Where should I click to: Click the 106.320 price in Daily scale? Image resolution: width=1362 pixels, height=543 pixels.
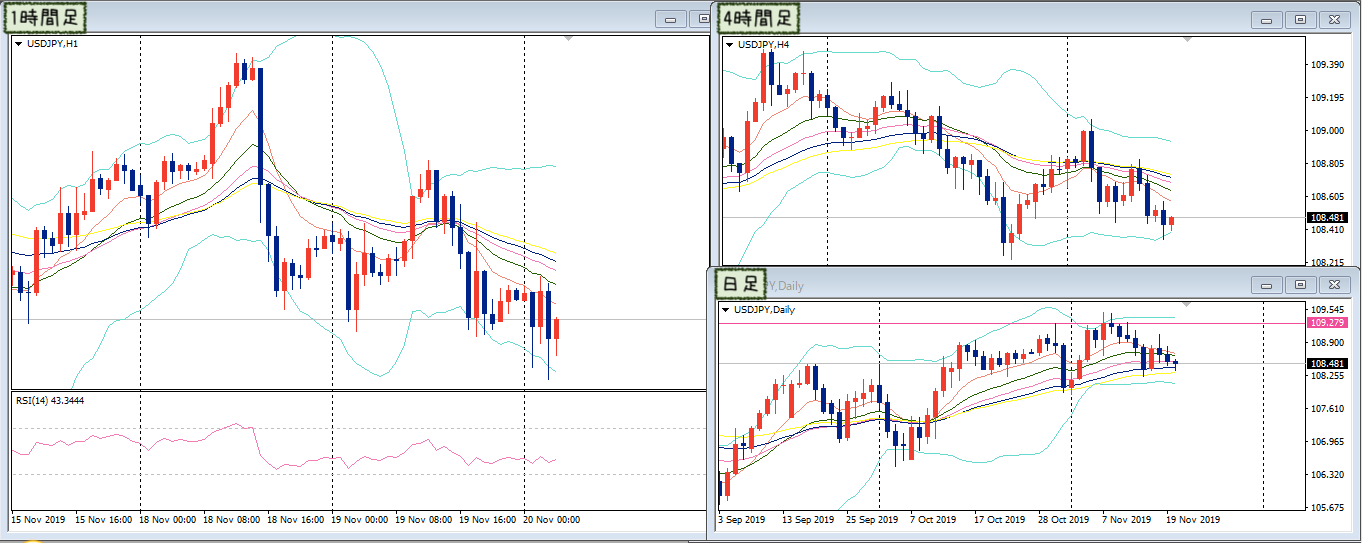click(1326, 474)
